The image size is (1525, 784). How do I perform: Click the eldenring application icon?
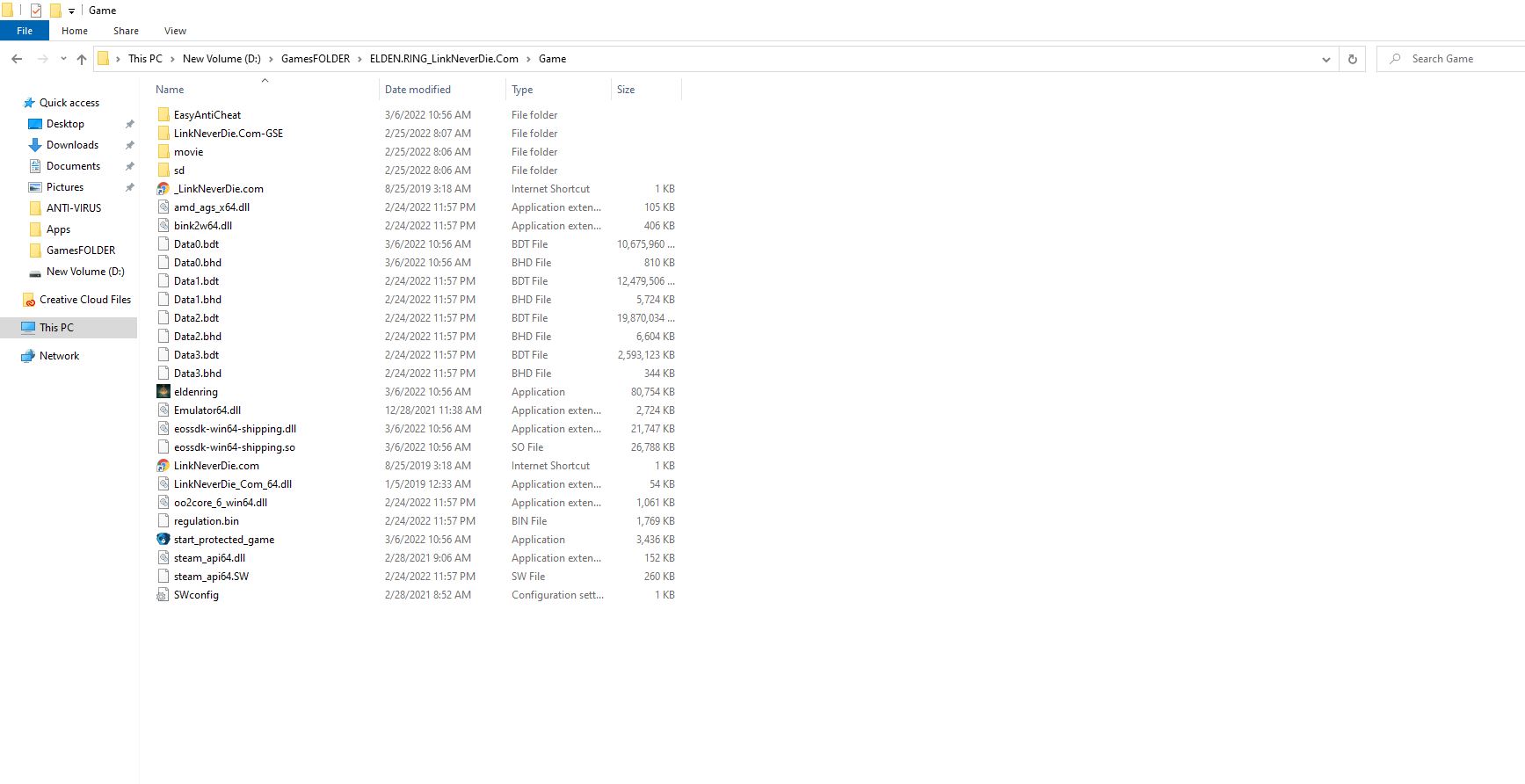pyautogui.click(x=163, y=392)
